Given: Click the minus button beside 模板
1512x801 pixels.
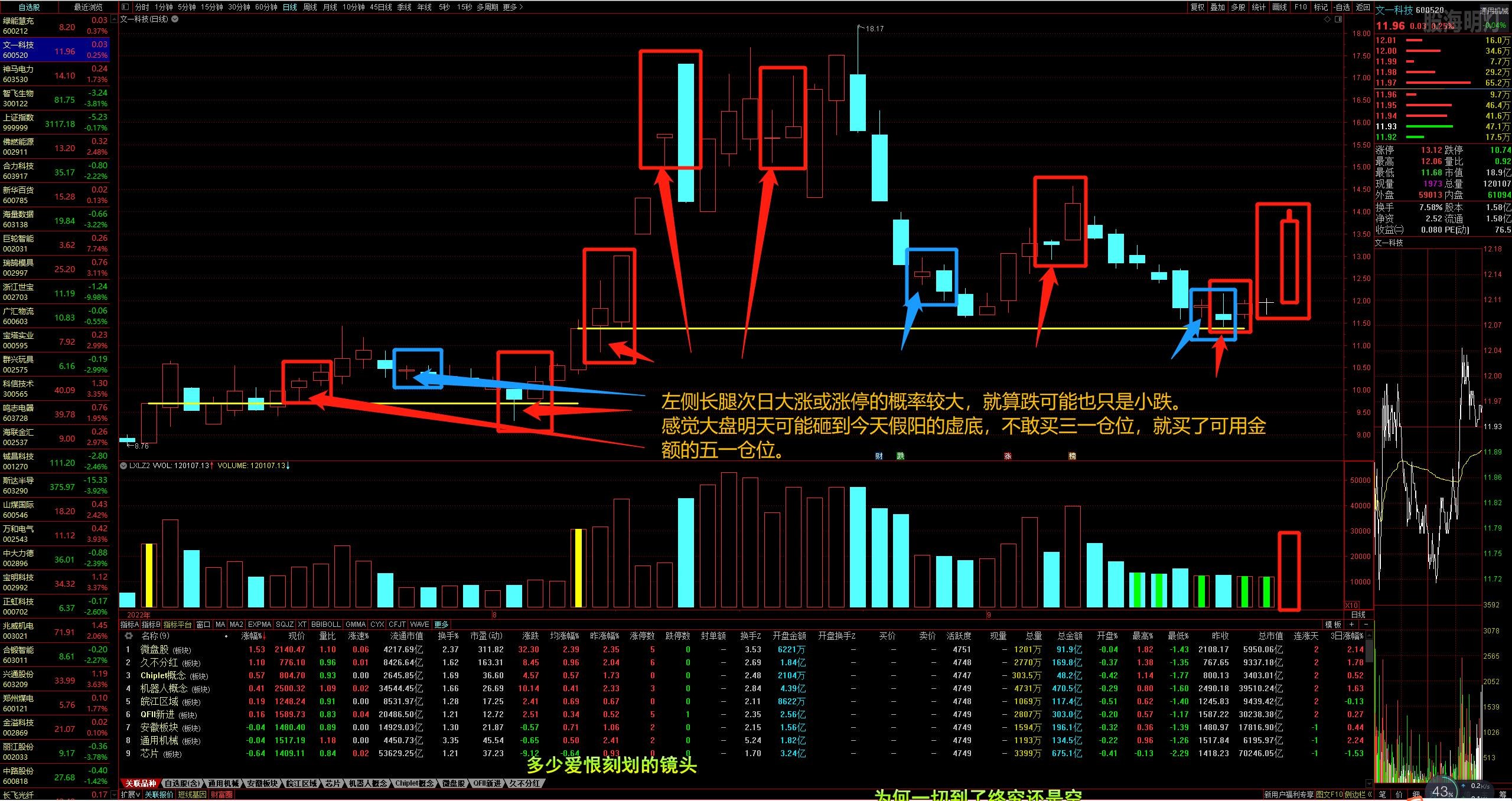Looking at the screenshot, I should tap(1365, 625).
